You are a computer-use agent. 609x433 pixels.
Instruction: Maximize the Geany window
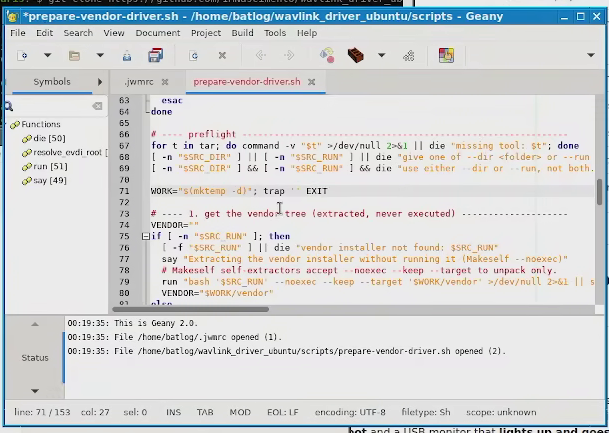tap(580, 16)
